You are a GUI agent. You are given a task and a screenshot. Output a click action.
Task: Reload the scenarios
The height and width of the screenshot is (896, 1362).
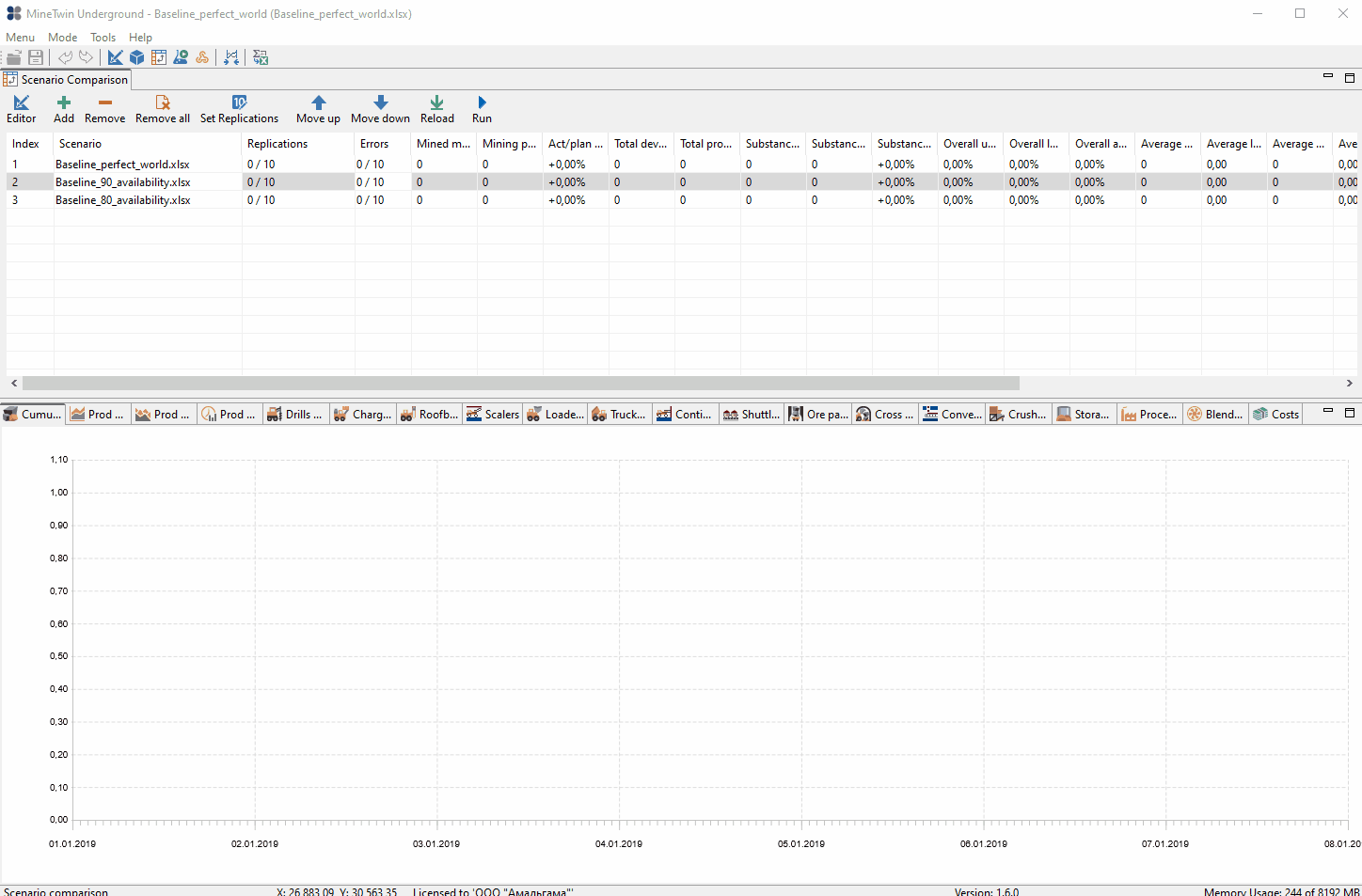[437, 109]
